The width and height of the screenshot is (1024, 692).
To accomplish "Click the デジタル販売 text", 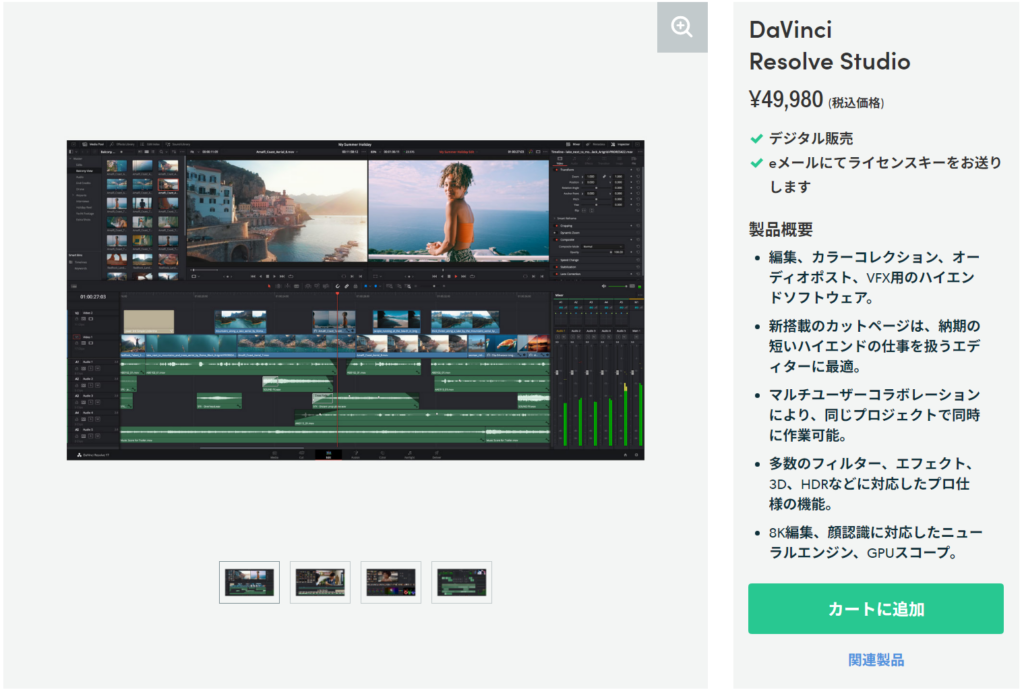I will click(810, 138).
